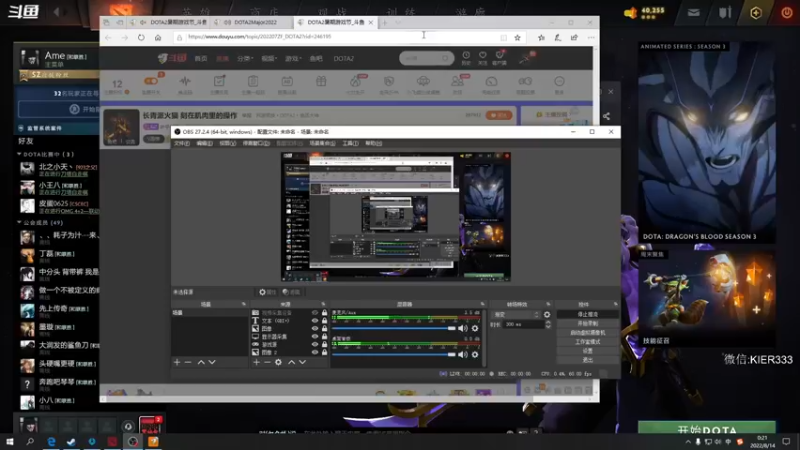Open scene transition properties gear

547,315
